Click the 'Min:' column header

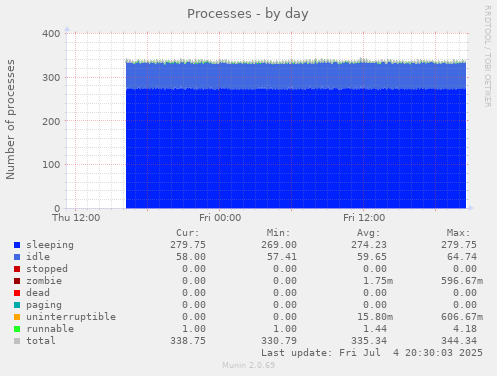click(x=278, y=233)
